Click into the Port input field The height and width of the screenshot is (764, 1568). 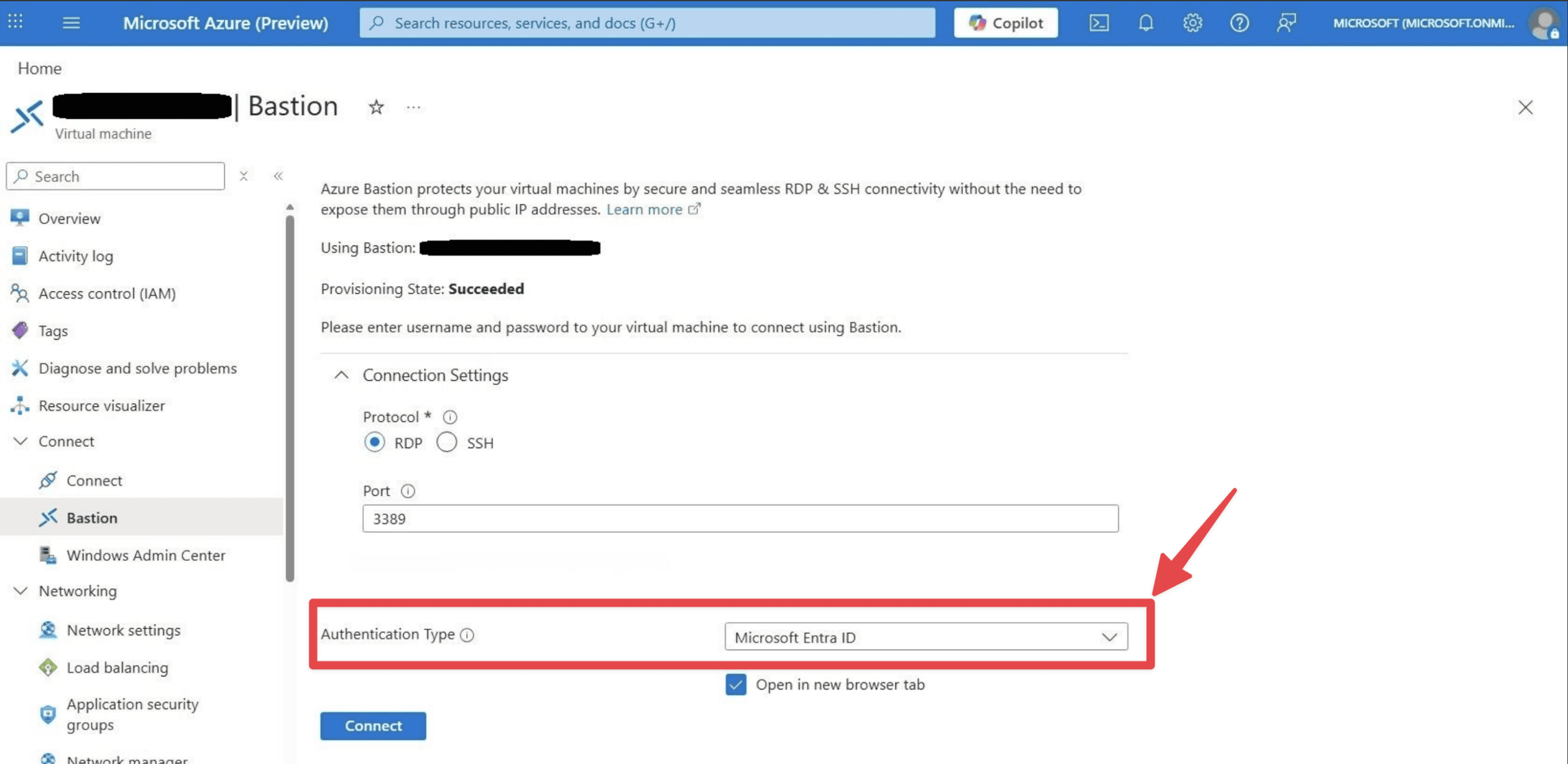pyautogui.click(x=740, y=519)
